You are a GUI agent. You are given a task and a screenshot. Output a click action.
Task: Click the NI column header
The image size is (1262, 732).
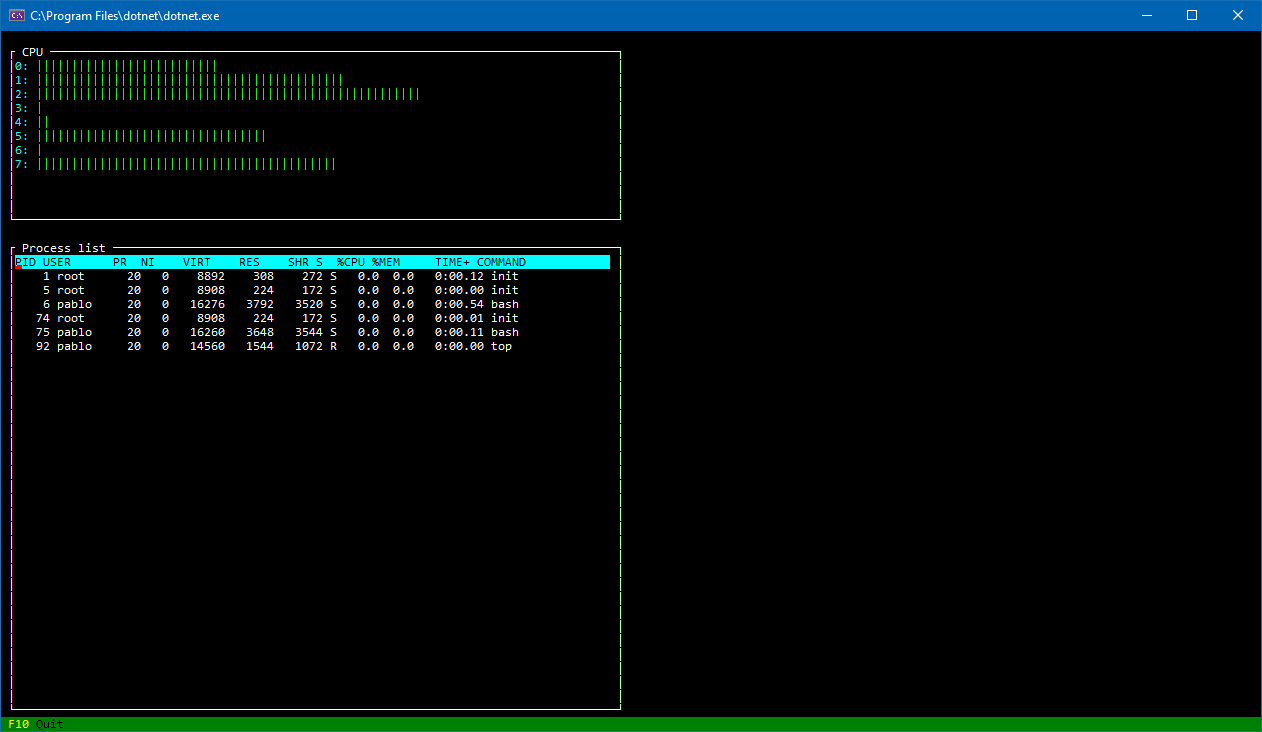[148, 262]
